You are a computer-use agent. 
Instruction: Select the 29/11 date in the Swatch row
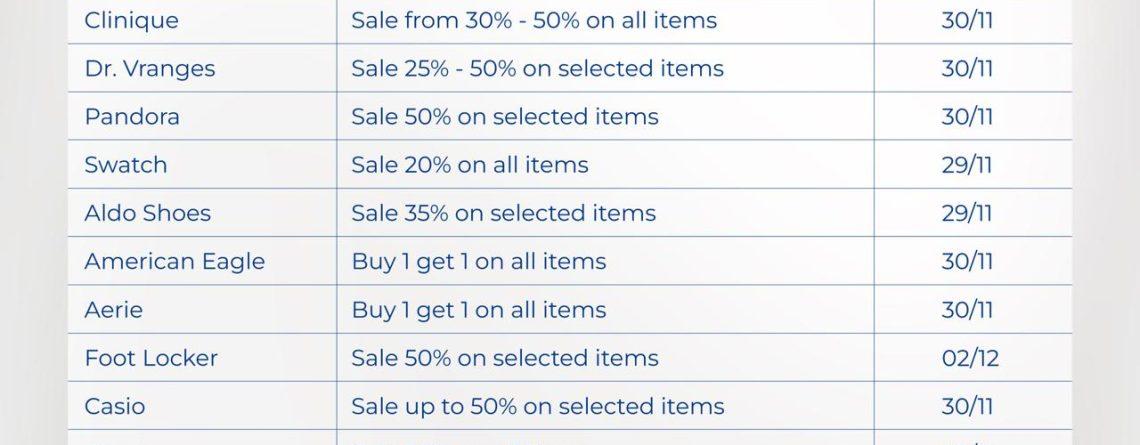966,165
